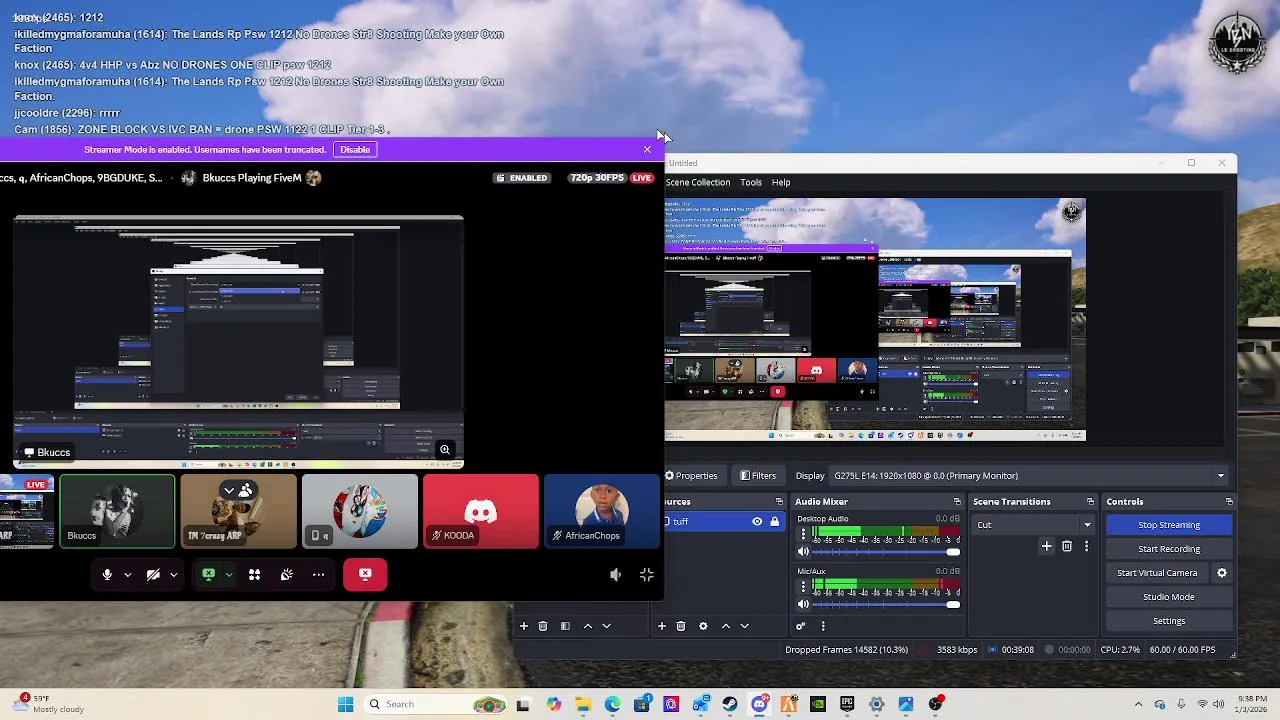Open Desktop Audio options three-dot menu
Viewport: 1280px width, 720px height.
[x=803, y=534]
